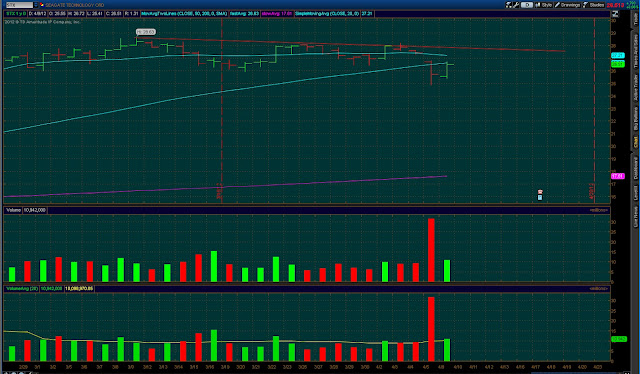The image size is (640, 374).
Task: Select the Active Trader side tab
Action: pos(635,88)
